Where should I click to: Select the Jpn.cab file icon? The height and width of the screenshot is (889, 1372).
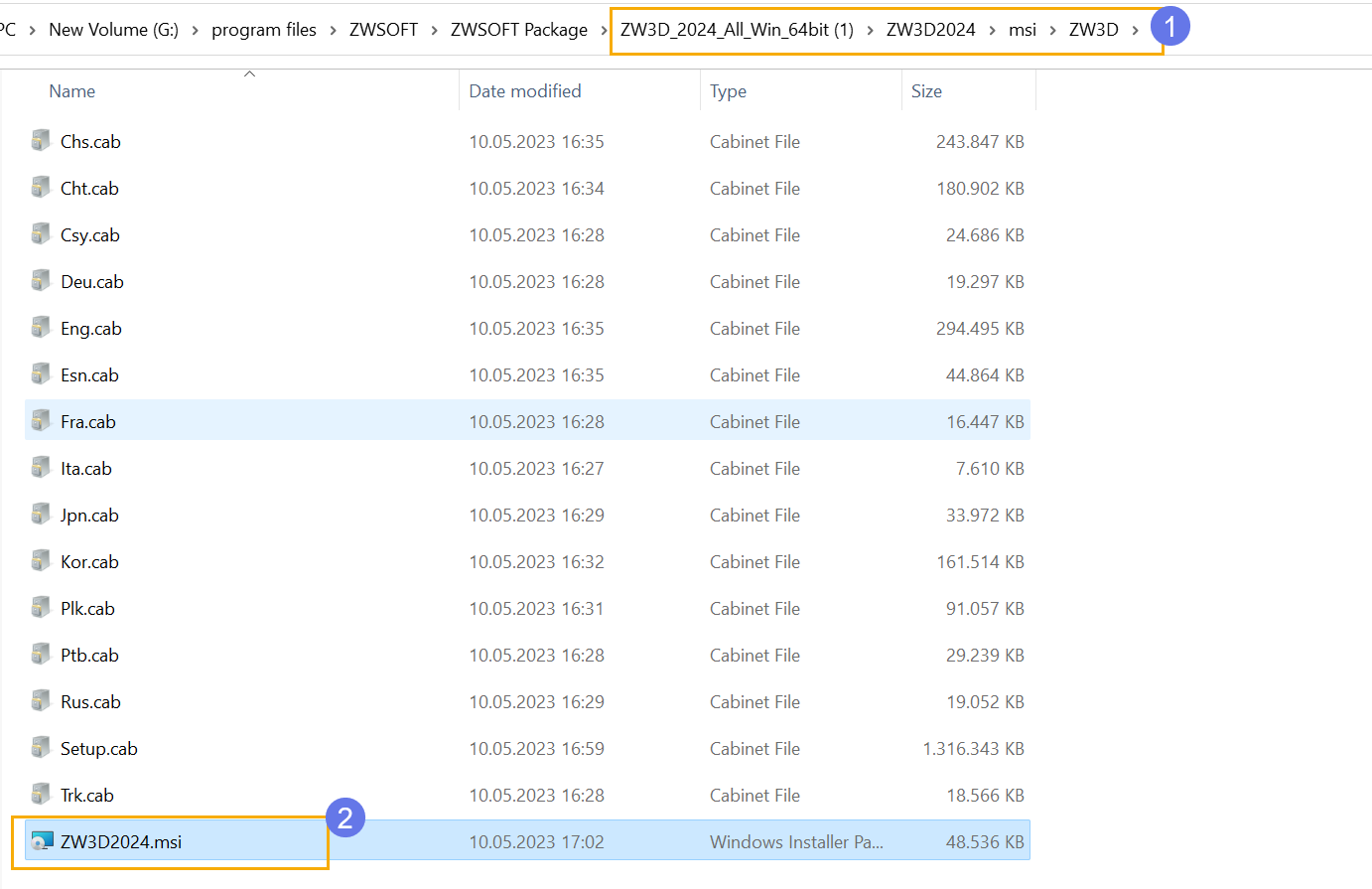pyautogui.click(x=41, y=515)
